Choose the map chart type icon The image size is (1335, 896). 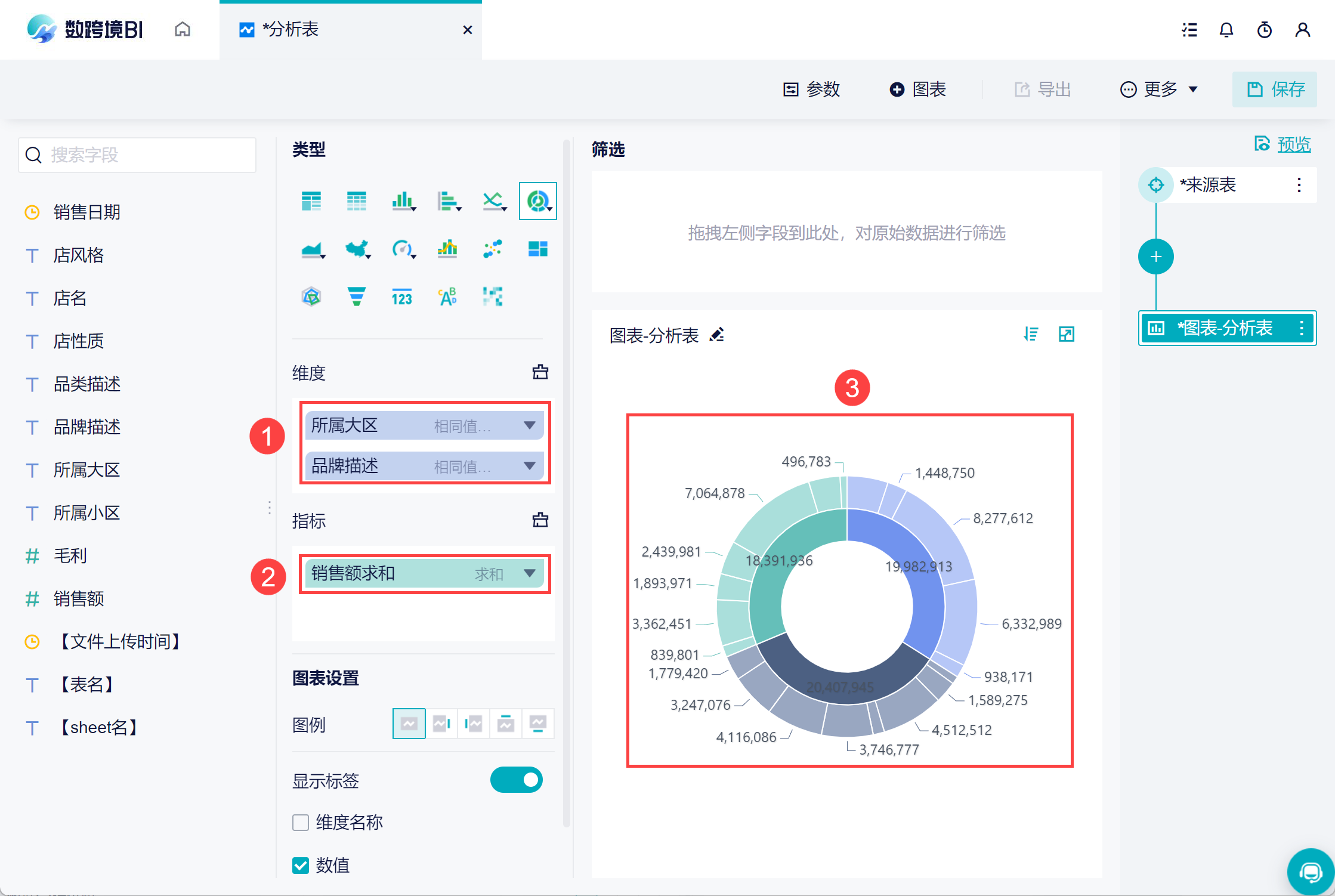pos(357,249)
